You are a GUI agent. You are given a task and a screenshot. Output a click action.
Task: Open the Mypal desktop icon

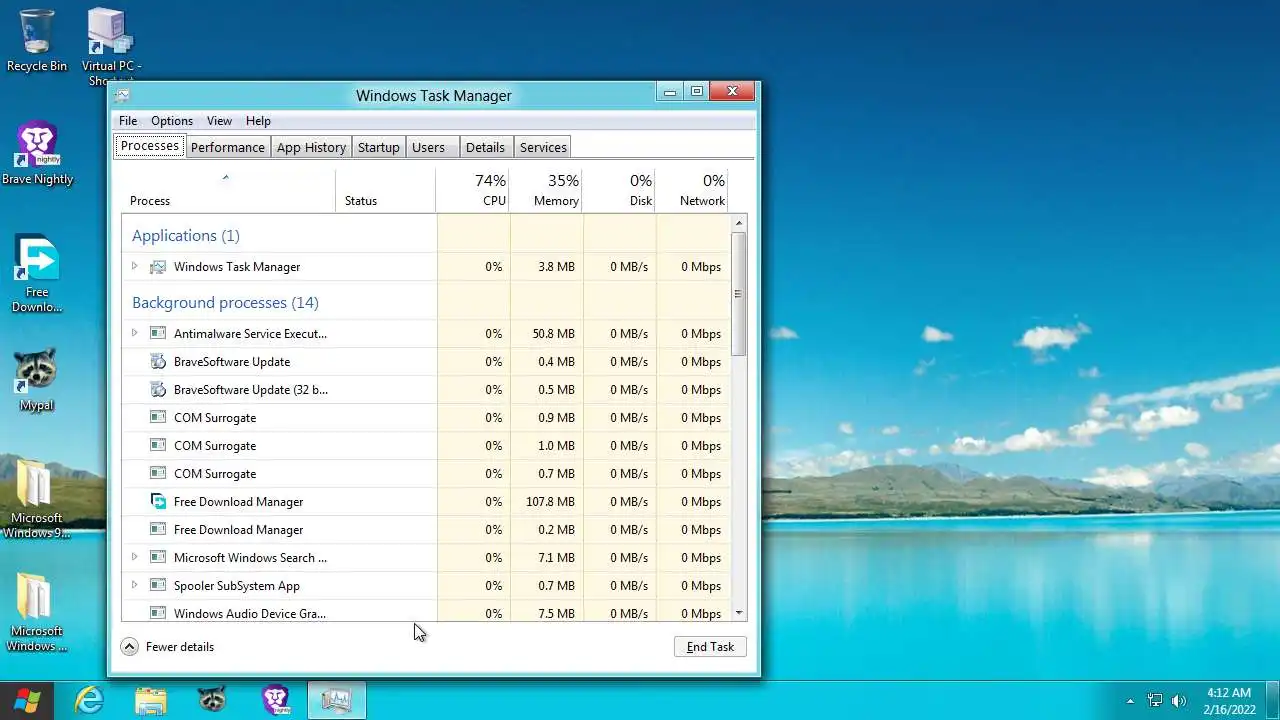[x=37, y=378]
